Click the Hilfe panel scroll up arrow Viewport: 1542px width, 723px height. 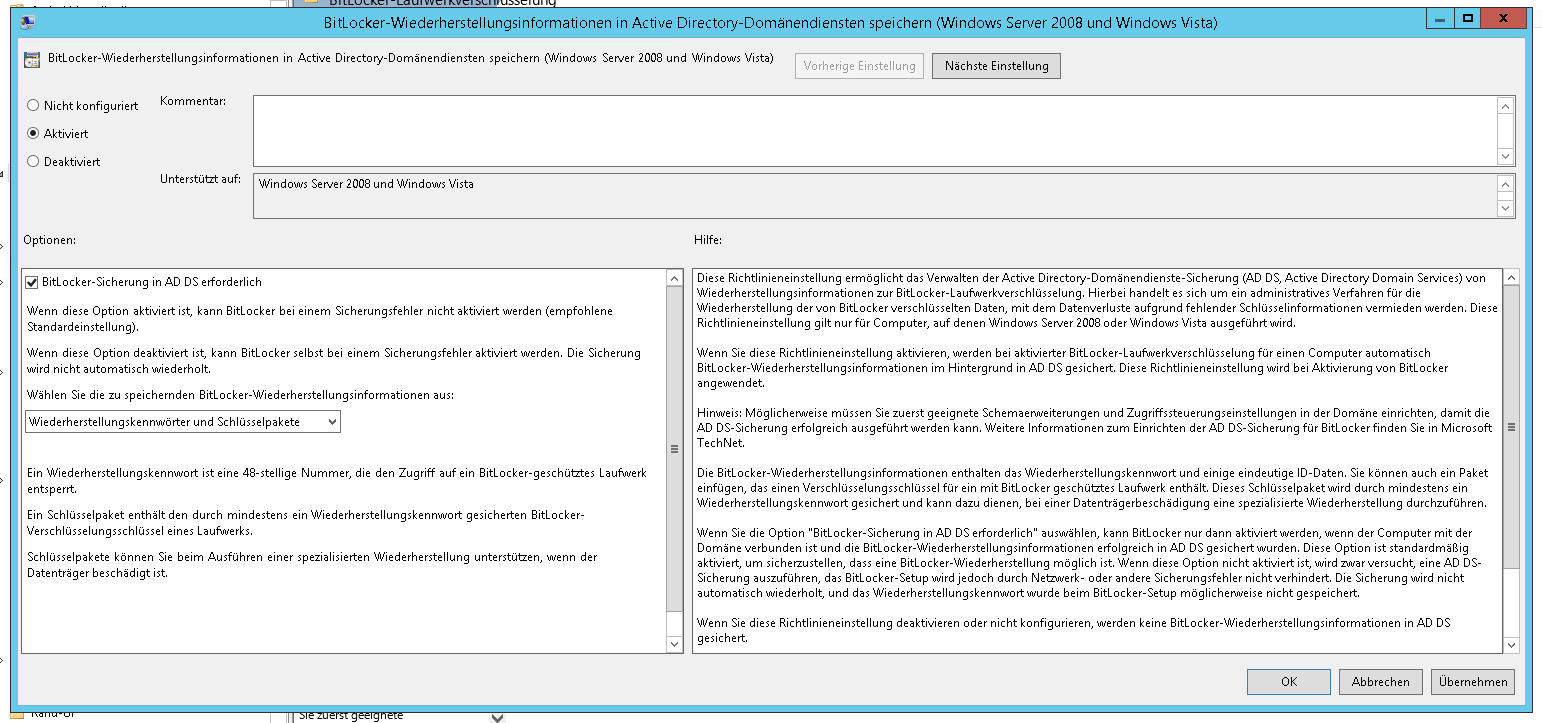coord(1510,278)
